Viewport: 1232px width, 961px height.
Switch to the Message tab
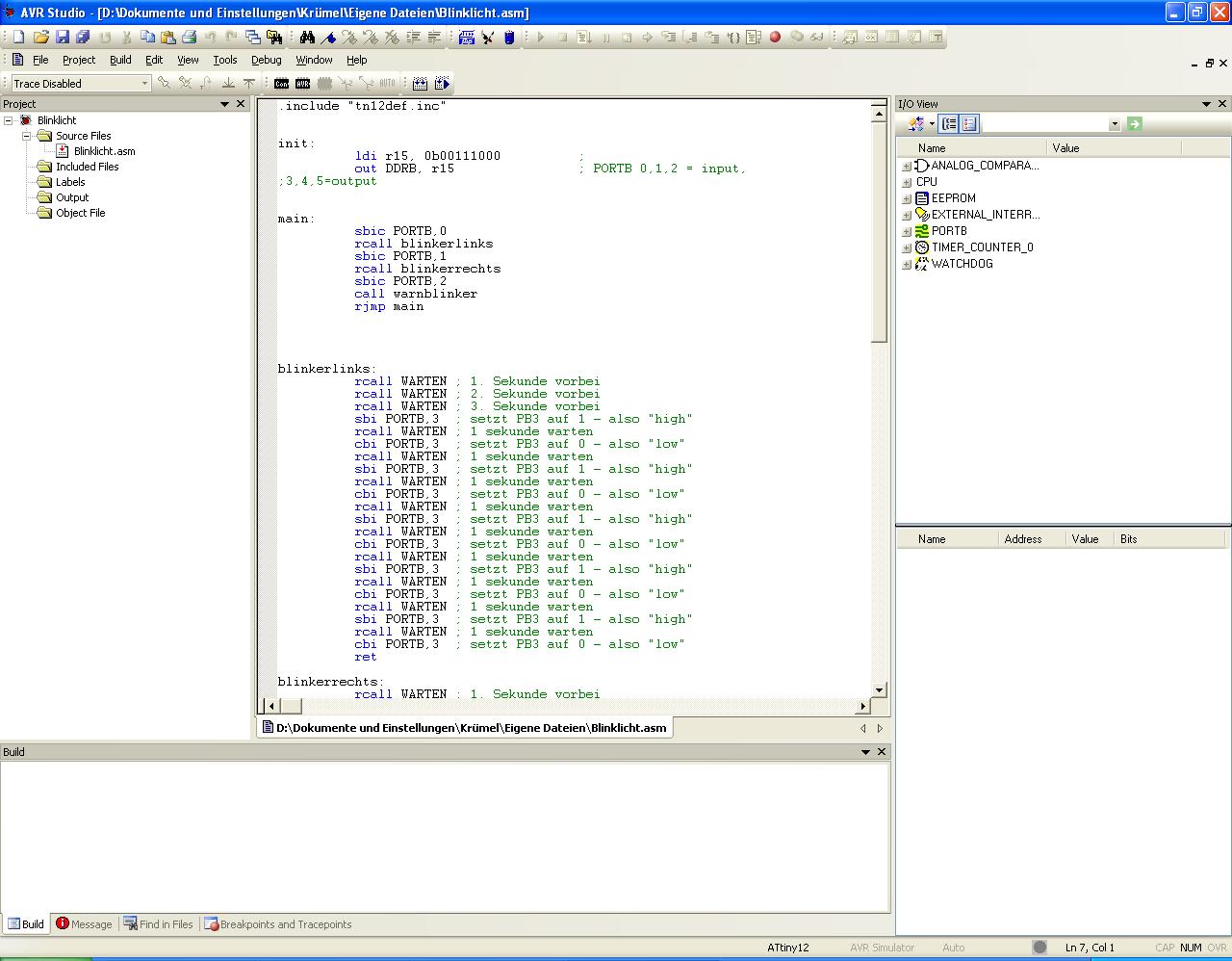(84, 924)
